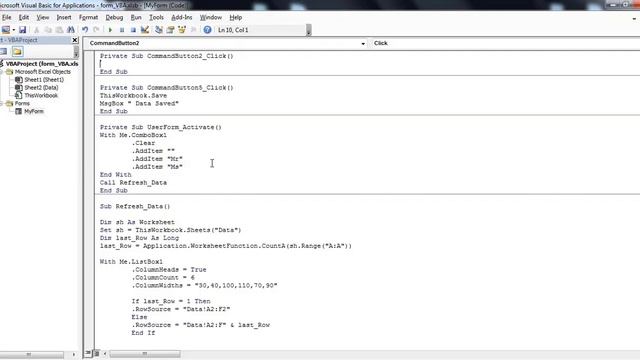Place cursor on line ThisWorkbook.Save

(x=133, y=96)
